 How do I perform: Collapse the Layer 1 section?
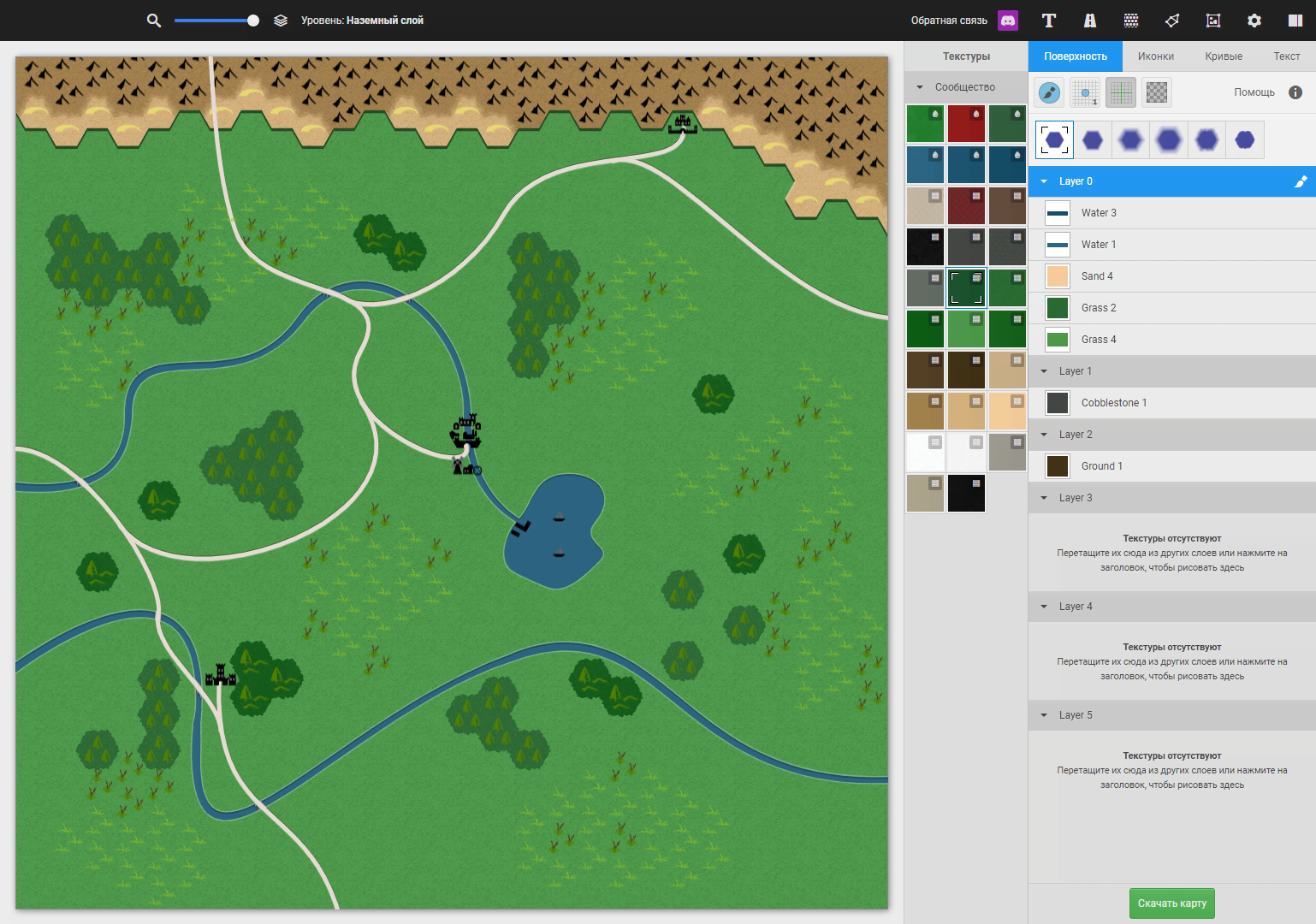click(1044, 371)
